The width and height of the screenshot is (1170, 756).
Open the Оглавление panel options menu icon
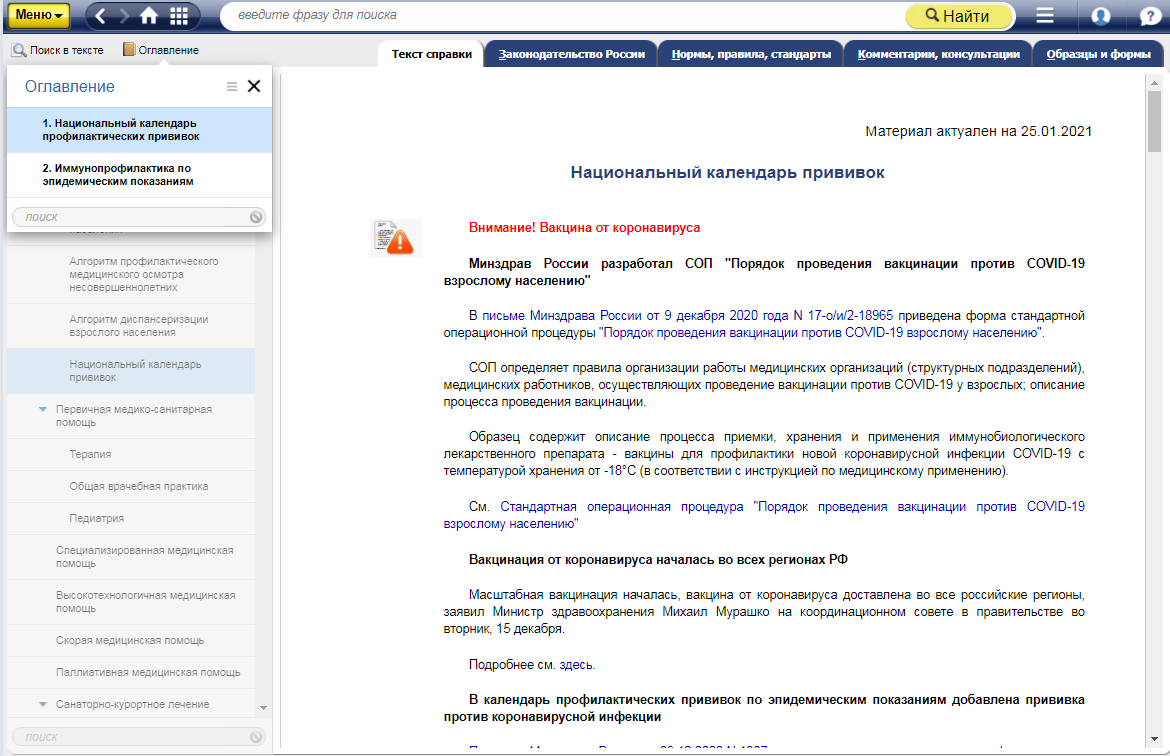click(232, 87)
